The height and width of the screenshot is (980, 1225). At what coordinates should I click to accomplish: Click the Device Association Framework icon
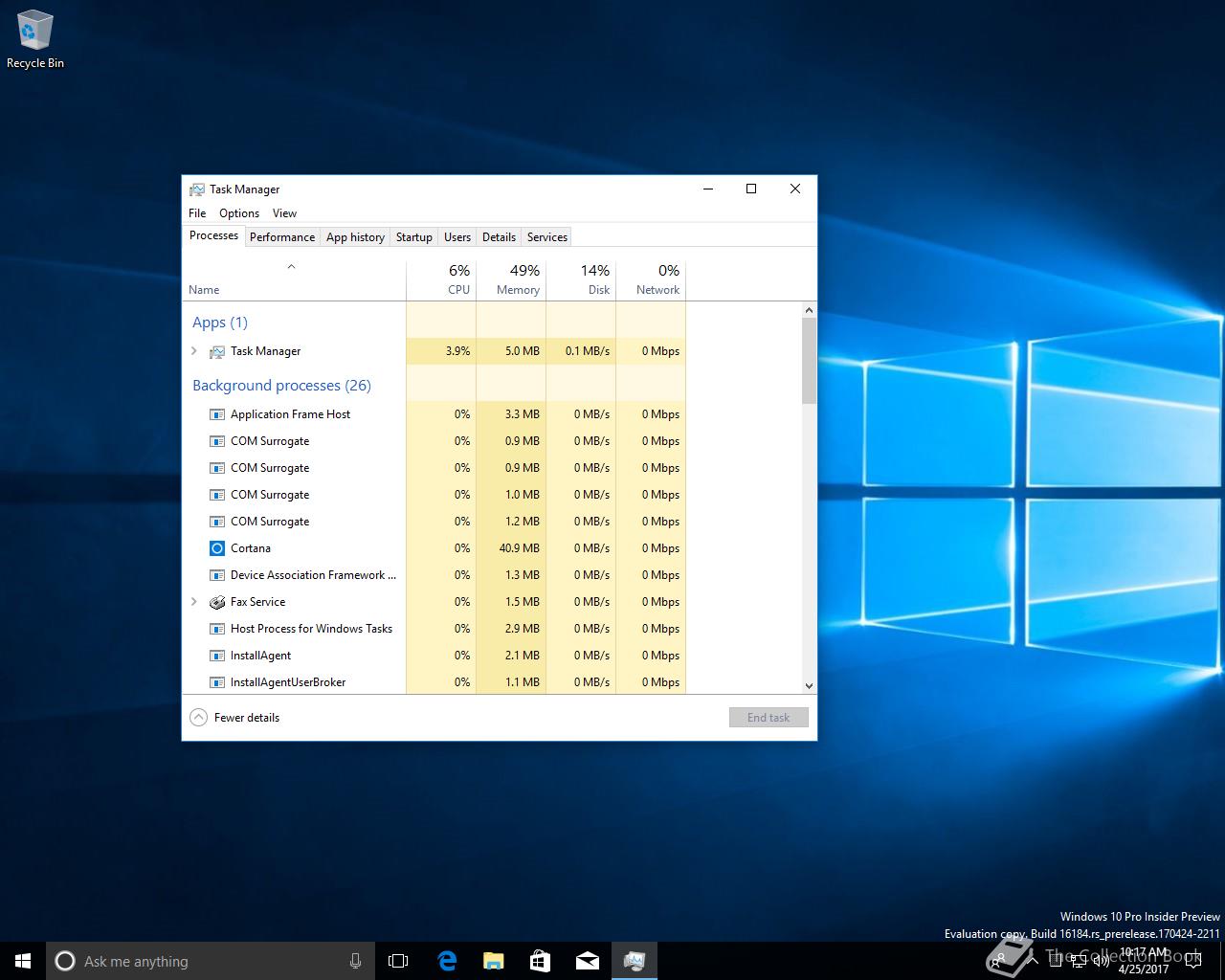click(216, 575)
